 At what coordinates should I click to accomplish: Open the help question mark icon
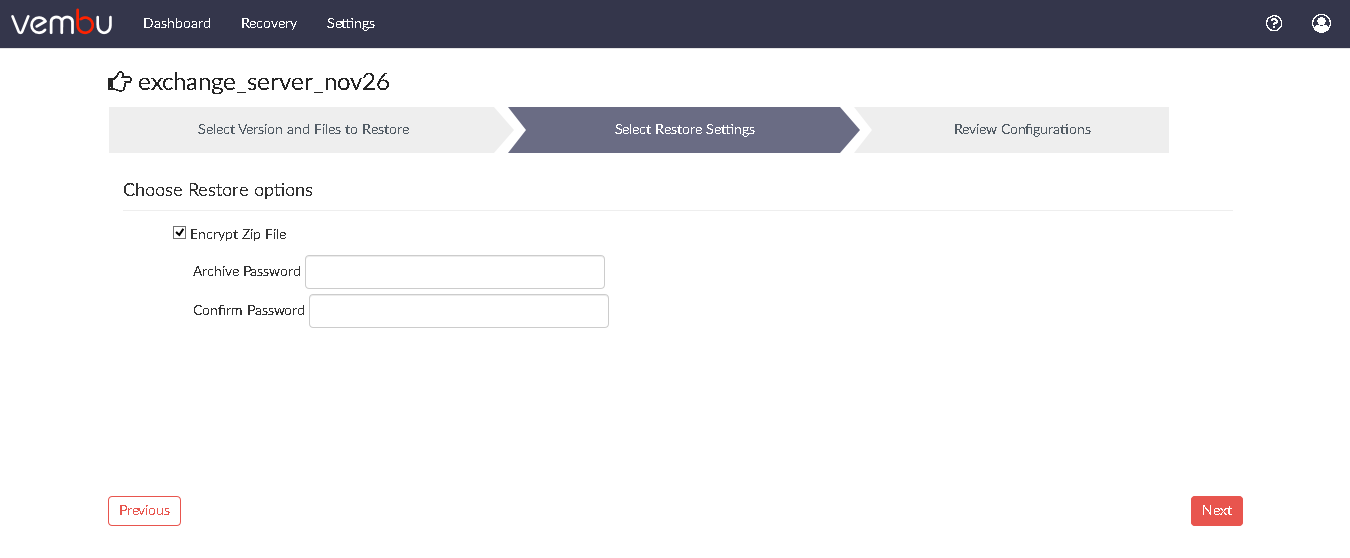tap(1274, 23)
